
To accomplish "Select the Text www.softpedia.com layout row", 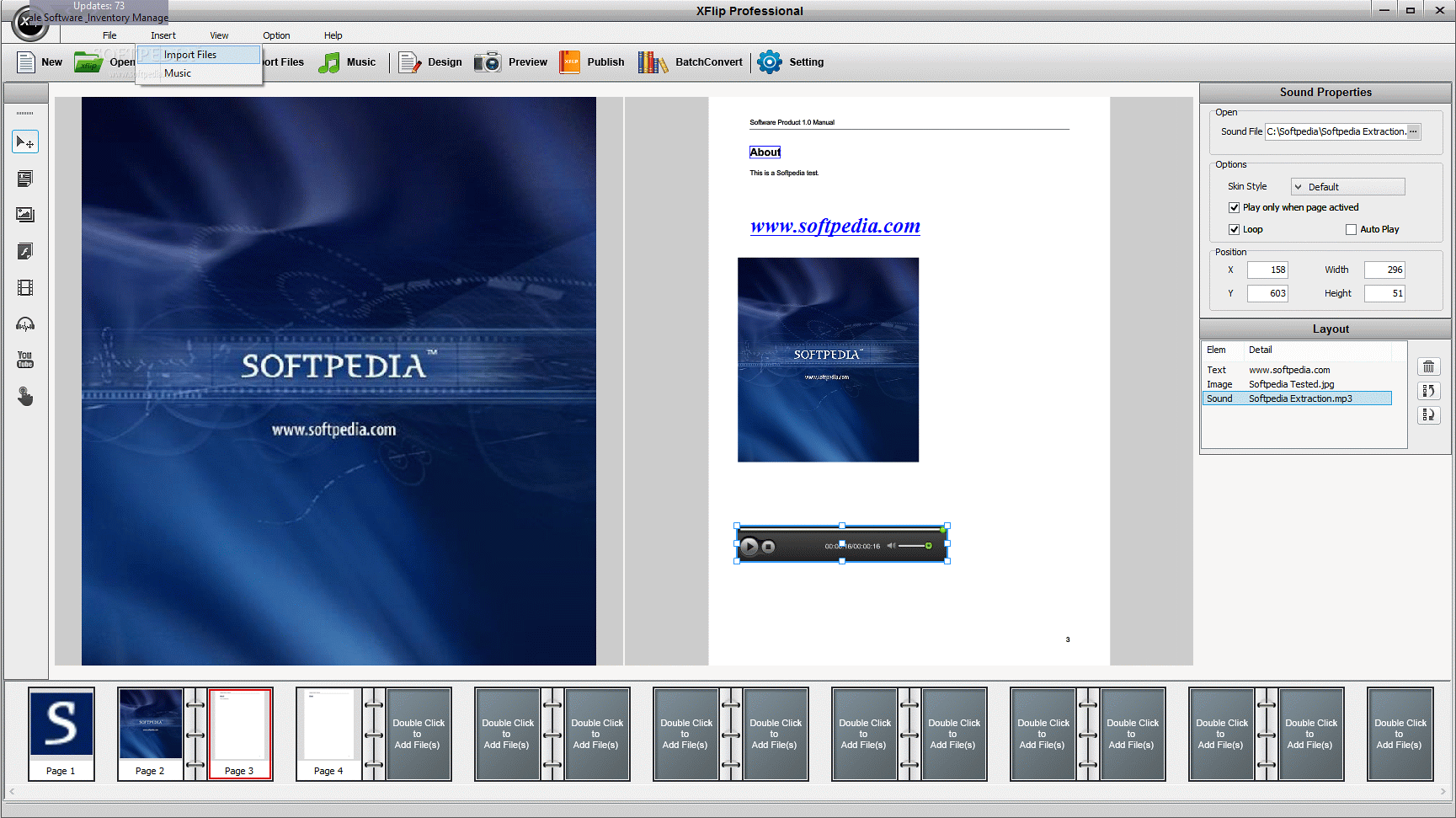I will click(1297, 370).
